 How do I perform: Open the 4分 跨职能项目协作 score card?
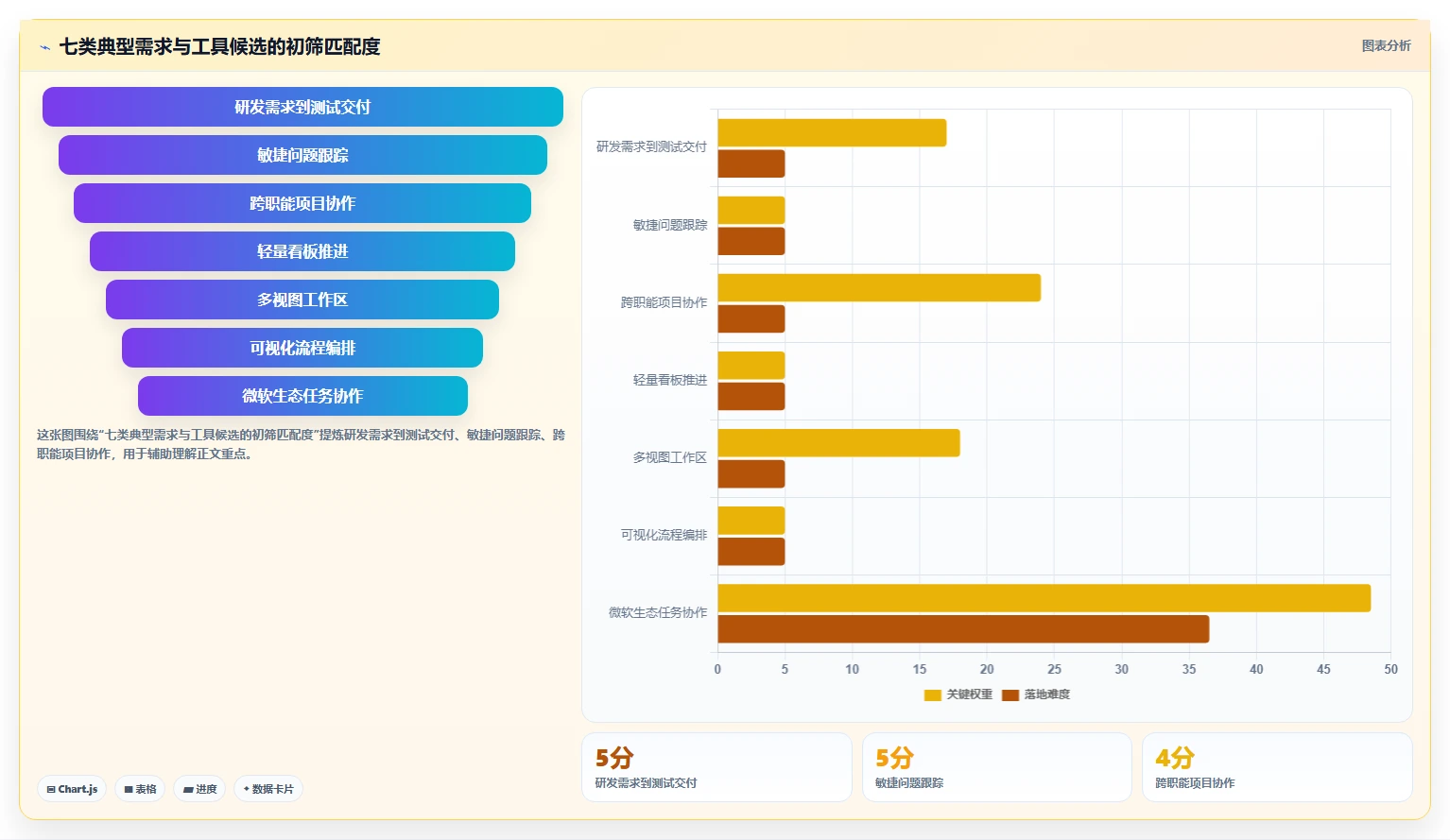1277,767
